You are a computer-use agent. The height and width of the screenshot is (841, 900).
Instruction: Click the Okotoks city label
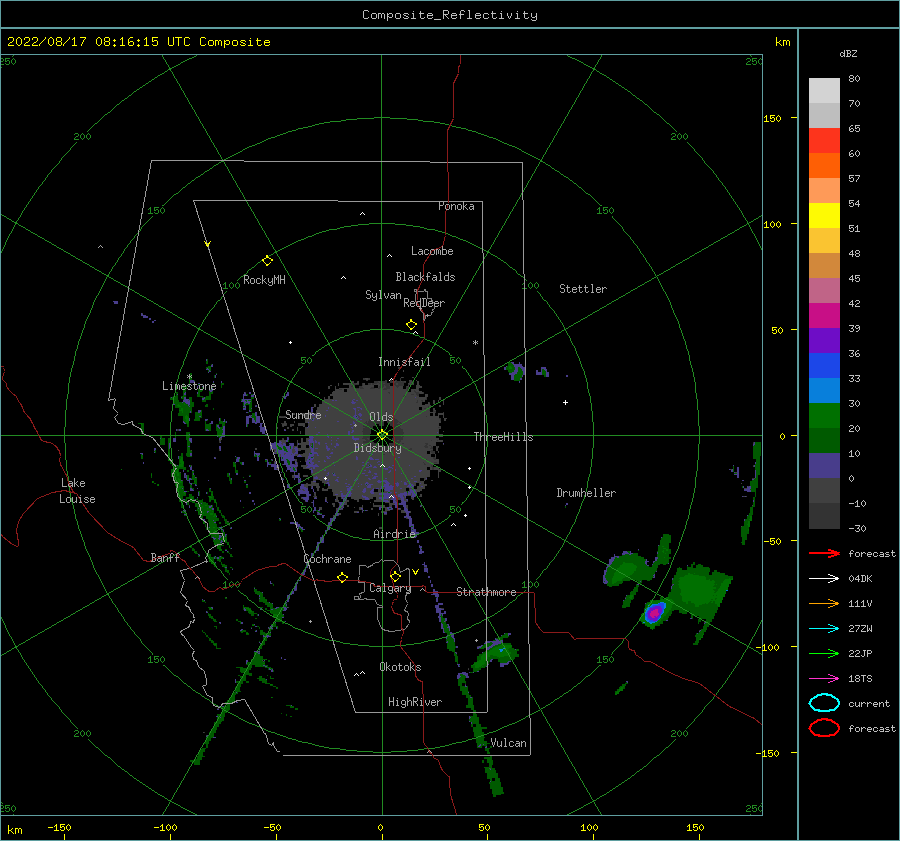click(400, 667)
